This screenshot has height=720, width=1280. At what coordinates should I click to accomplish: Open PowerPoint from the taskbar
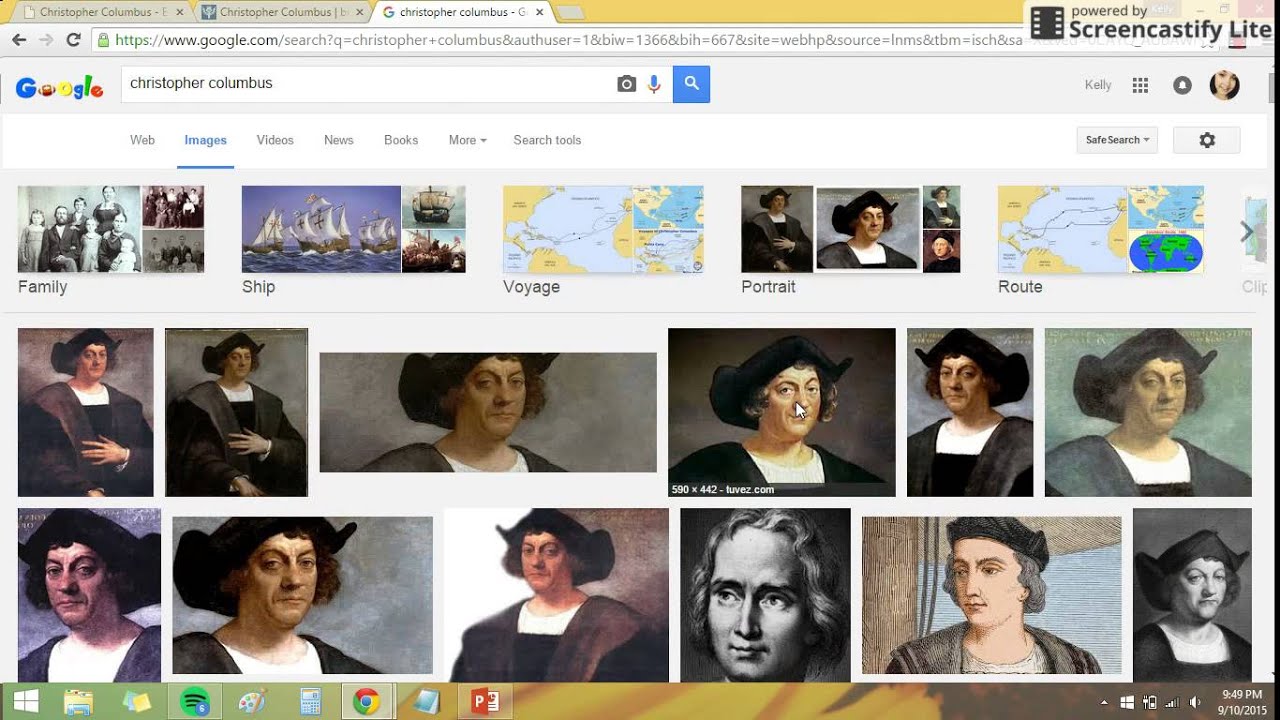coord(486,702)
